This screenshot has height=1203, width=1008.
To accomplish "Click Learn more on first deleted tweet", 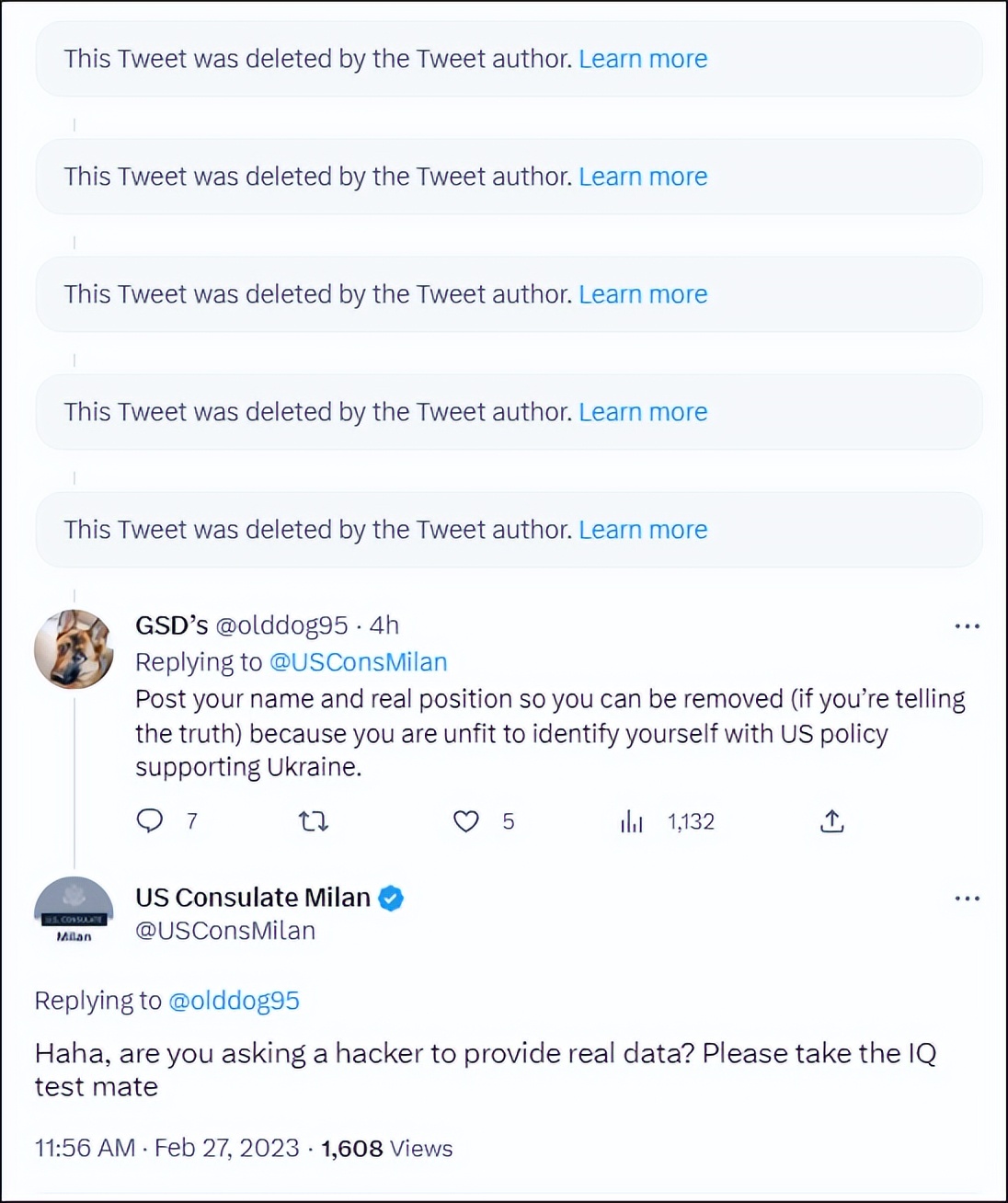I will click(643, 59).
